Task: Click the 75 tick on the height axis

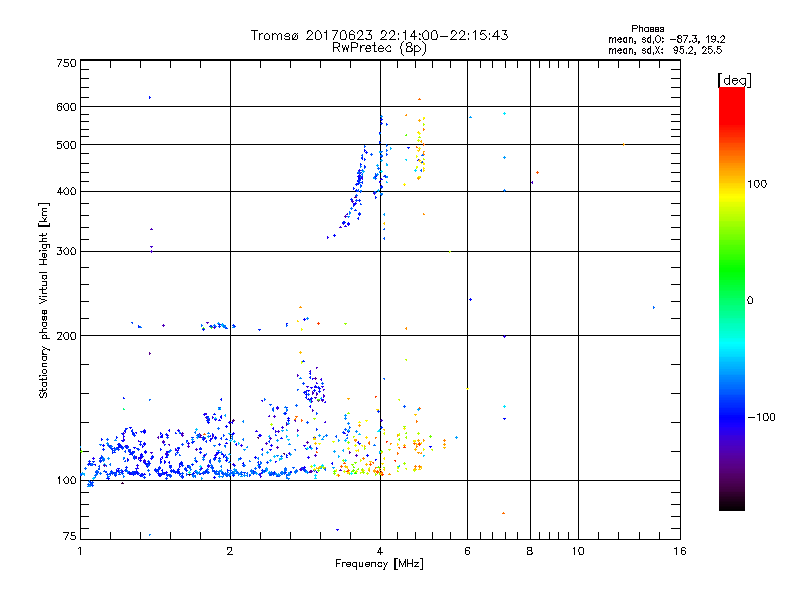Action: pyautogui.click(x=68, y=539)
